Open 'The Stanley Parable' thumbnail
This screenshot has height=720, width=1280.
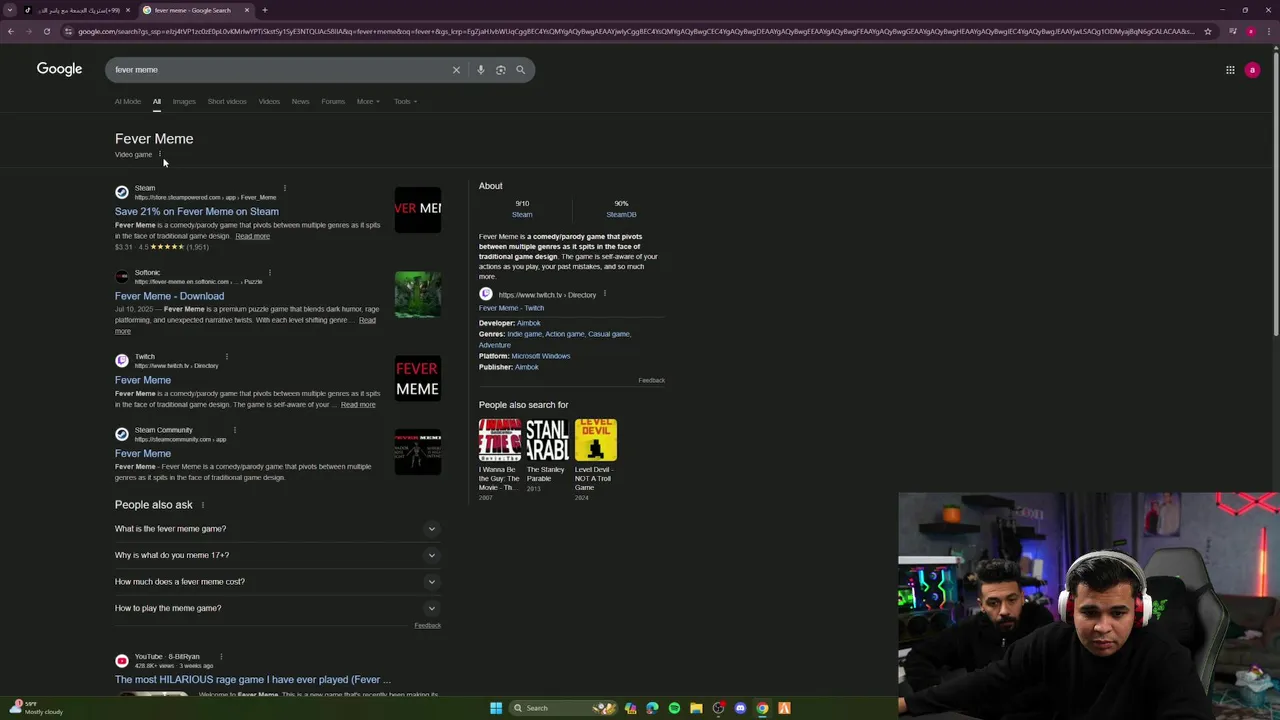(x=547, y=440)
